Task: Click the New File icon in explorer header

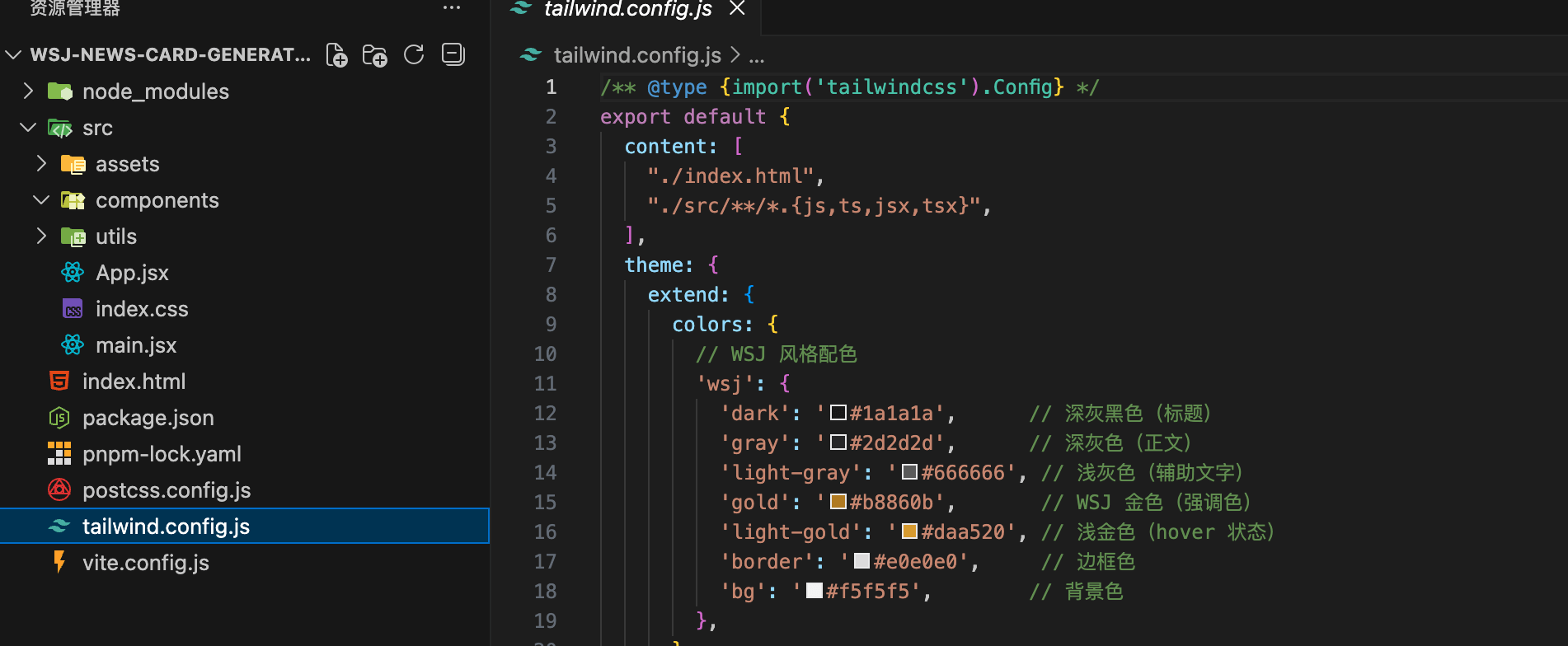Action: pyautogui.click(x=336, y=55)
